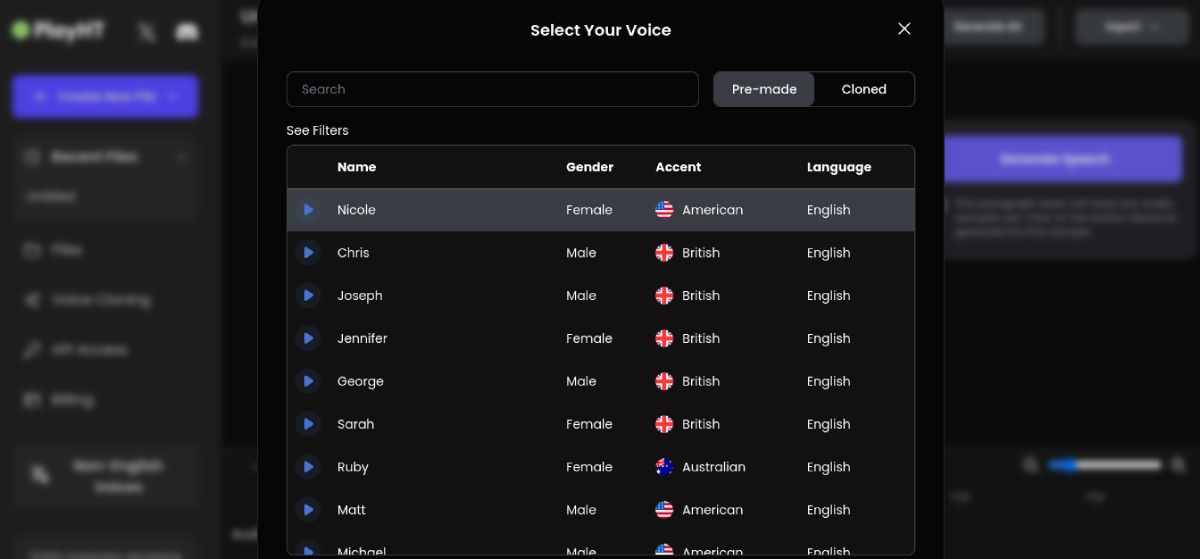Image resolution: width=1200 pixels, height=559 pixels.
Task: Click American flag icon in Matt row
Action: [664, 510]
